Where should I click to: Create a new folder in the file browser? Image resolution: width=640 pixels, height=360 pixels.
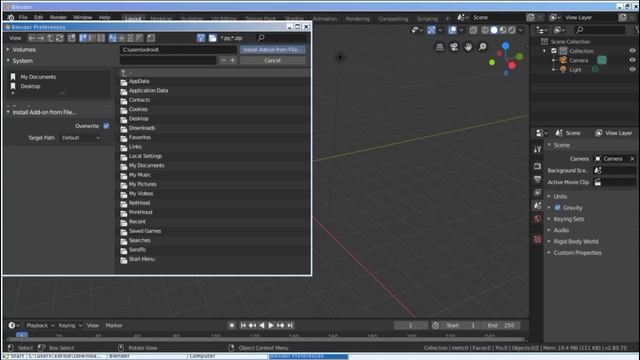click(71, 38)
